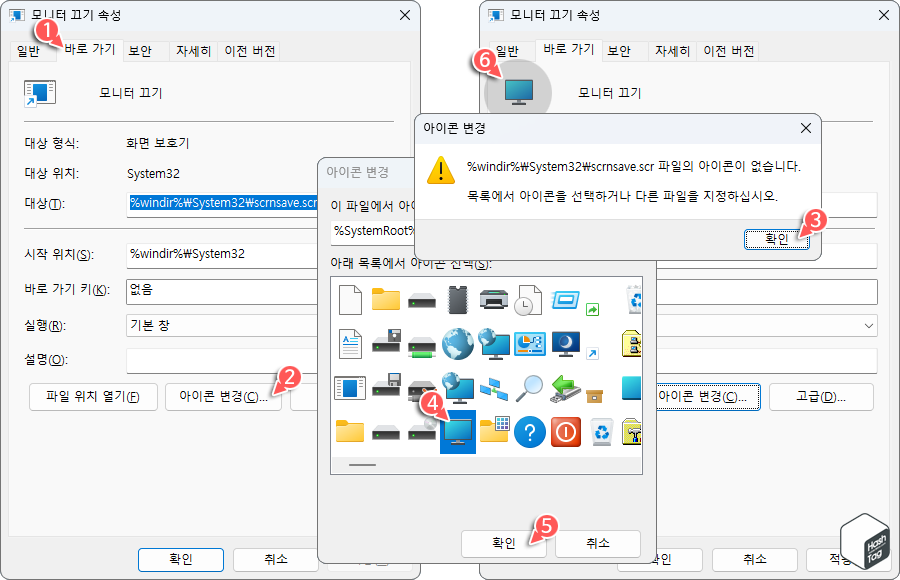Select the clock icon in the icon grid
This screenshot has width=900, height=580.
(x=522, y=302)
